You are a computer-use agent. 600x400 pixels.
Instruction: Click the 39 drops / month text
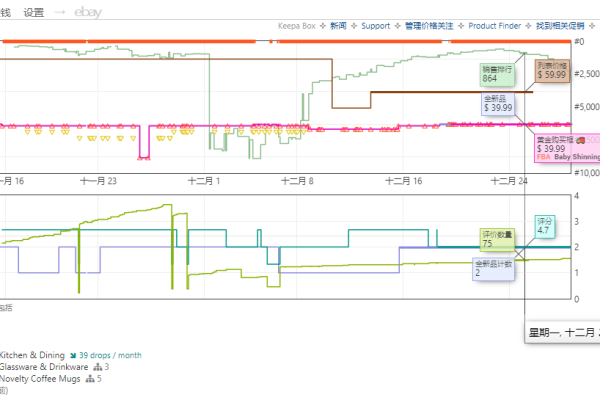click(110, 355)
